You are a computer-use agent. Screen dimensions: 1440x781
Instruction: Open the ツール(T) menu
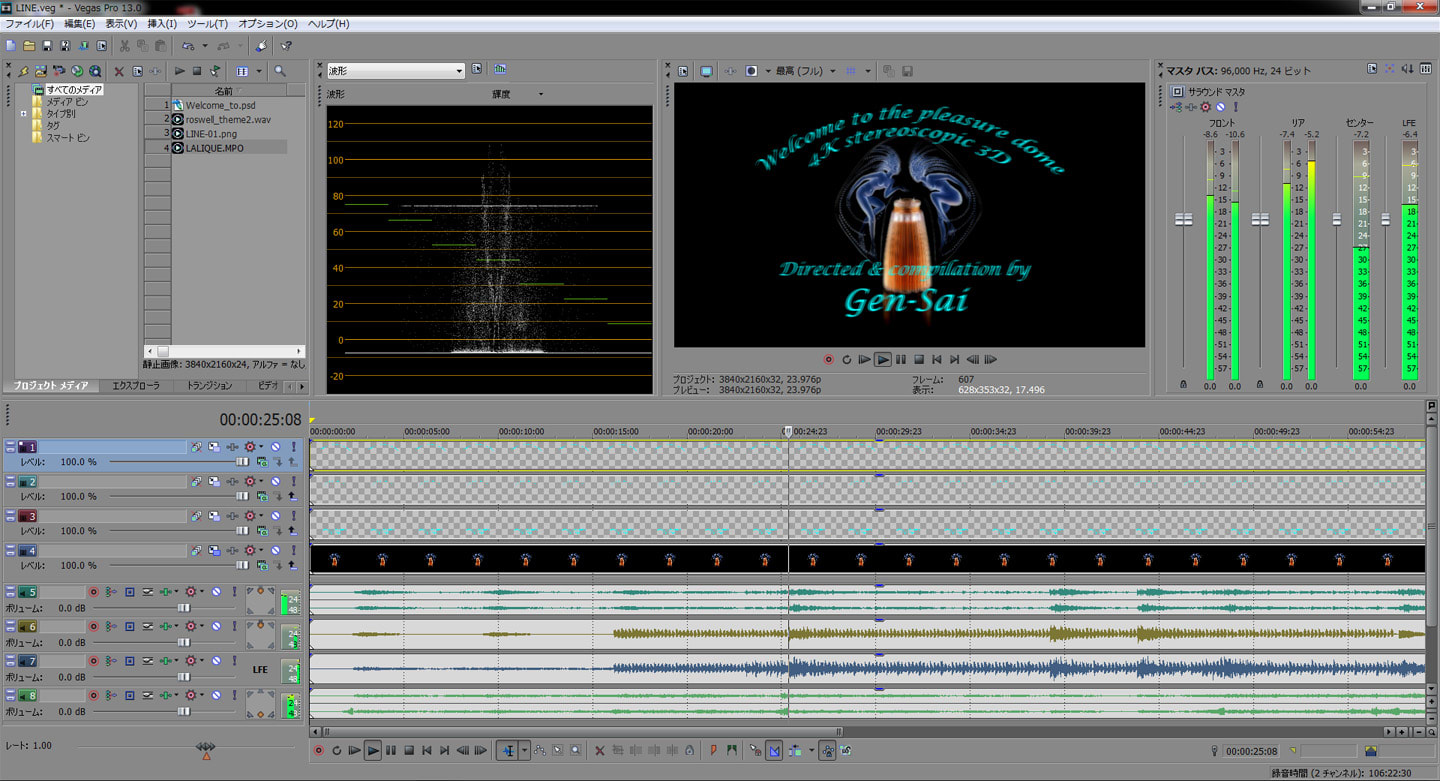pyautogui.click(x=207, y=23)
